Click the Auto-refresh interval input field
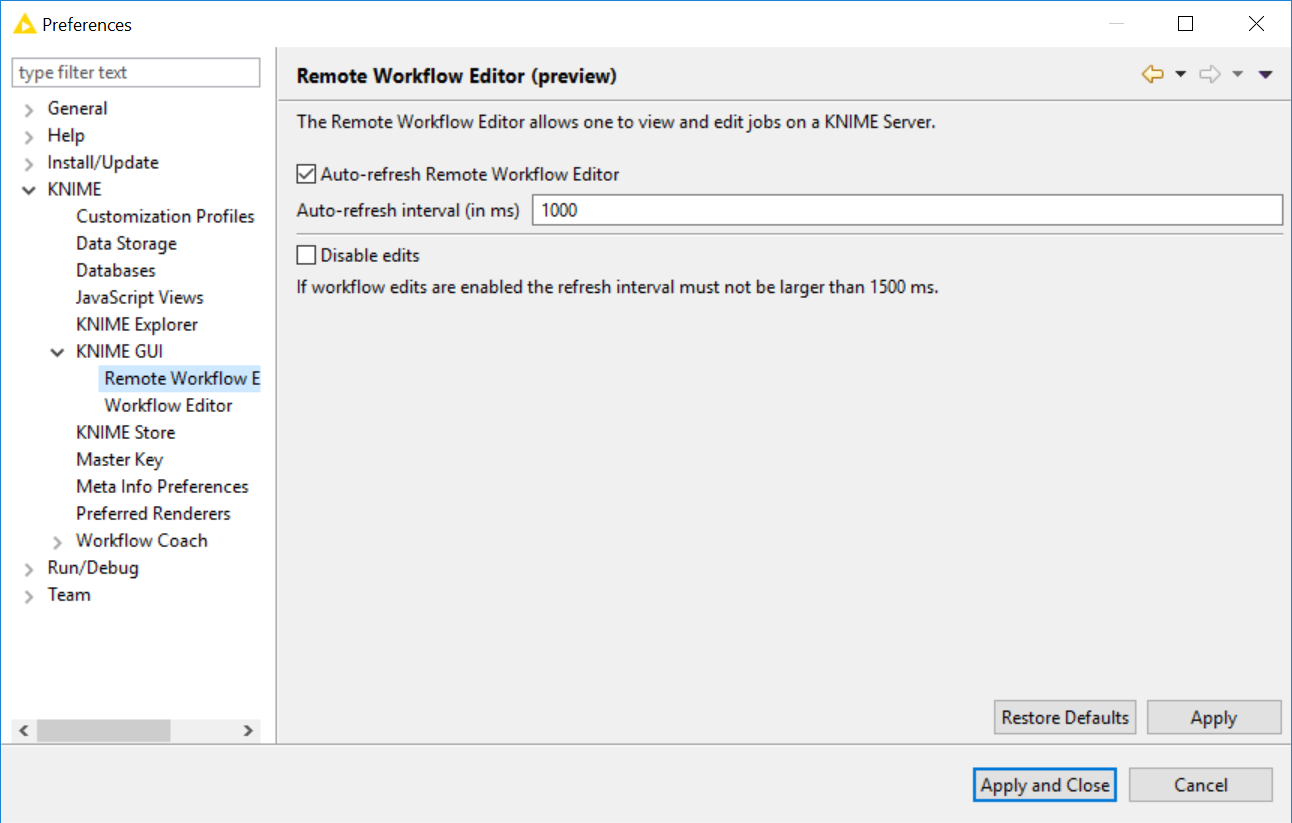 tap(907, 210)
